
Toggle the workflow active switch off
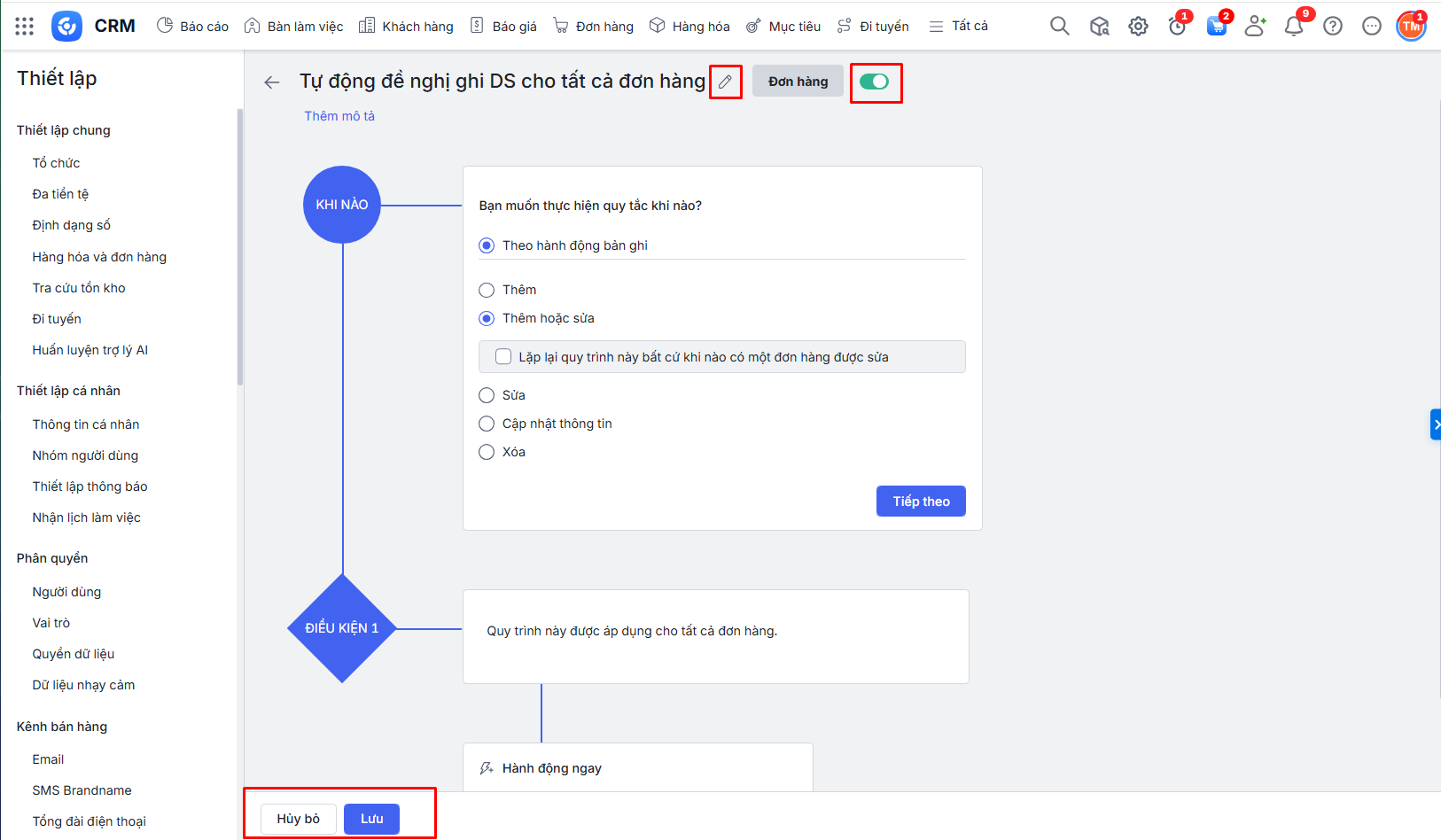(x=874, y=82)
